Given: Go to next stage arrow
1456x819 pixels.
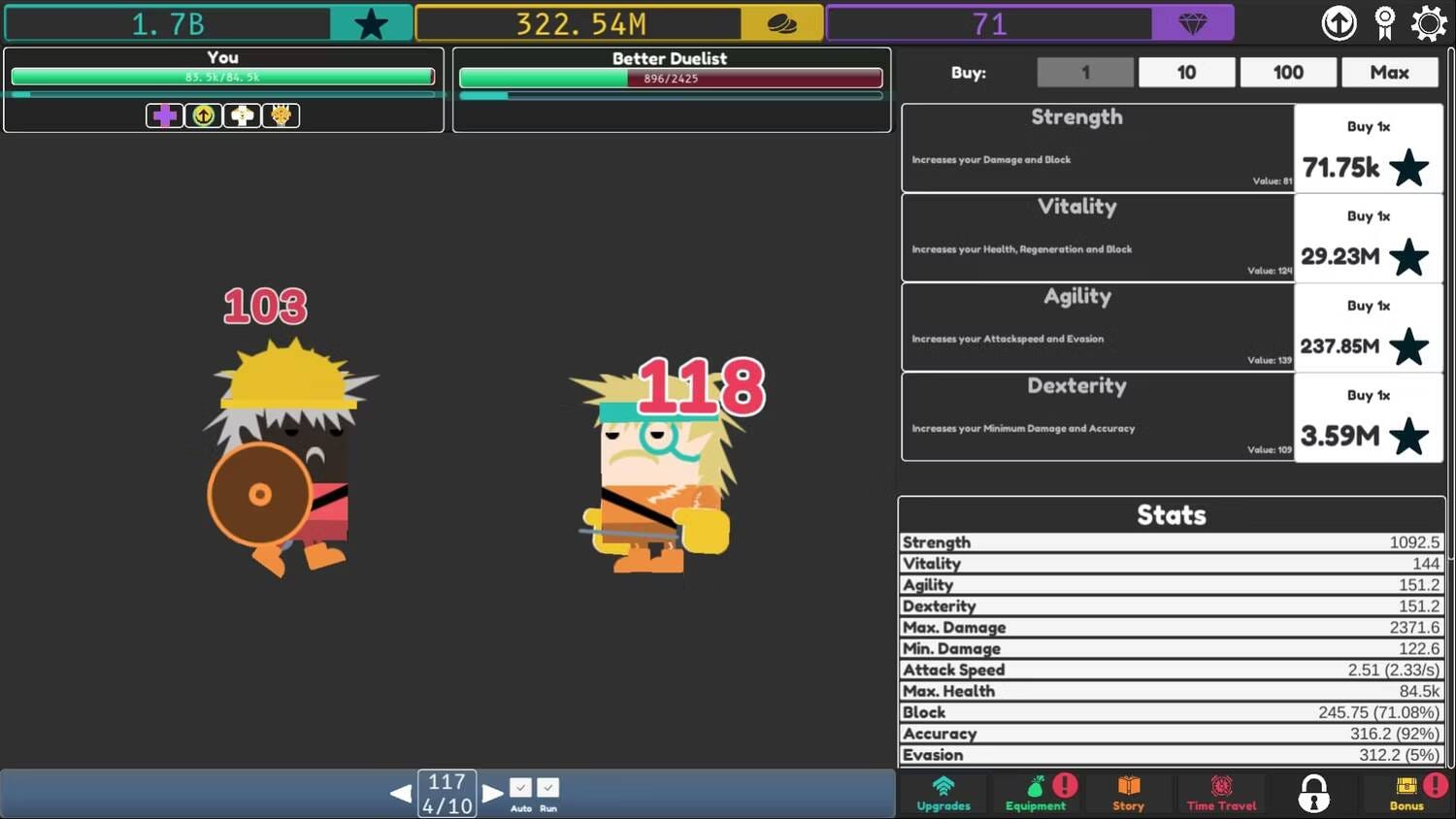Looking at the screenshot, I should (493, 793).
